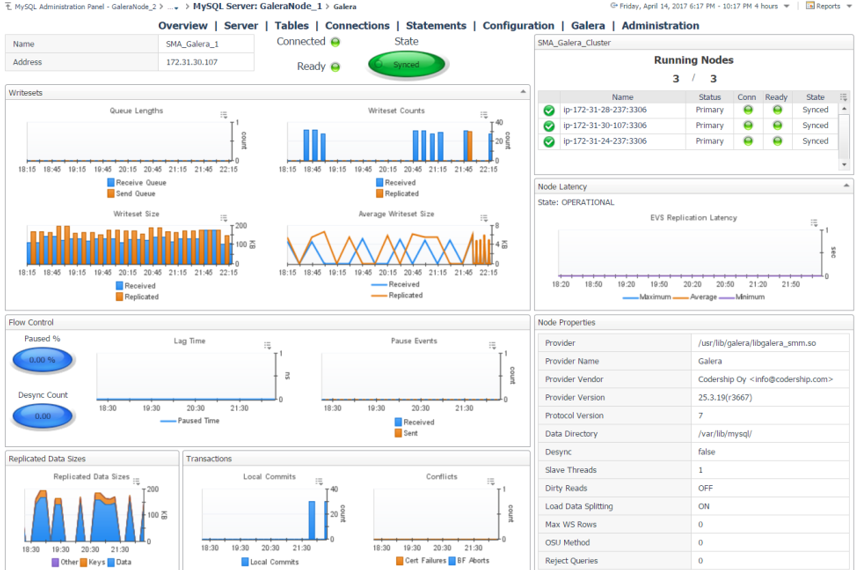Click green check icon for ip-172-31-28-237:3306
This screenshot has height=570, width=864.
click(549, 111)
